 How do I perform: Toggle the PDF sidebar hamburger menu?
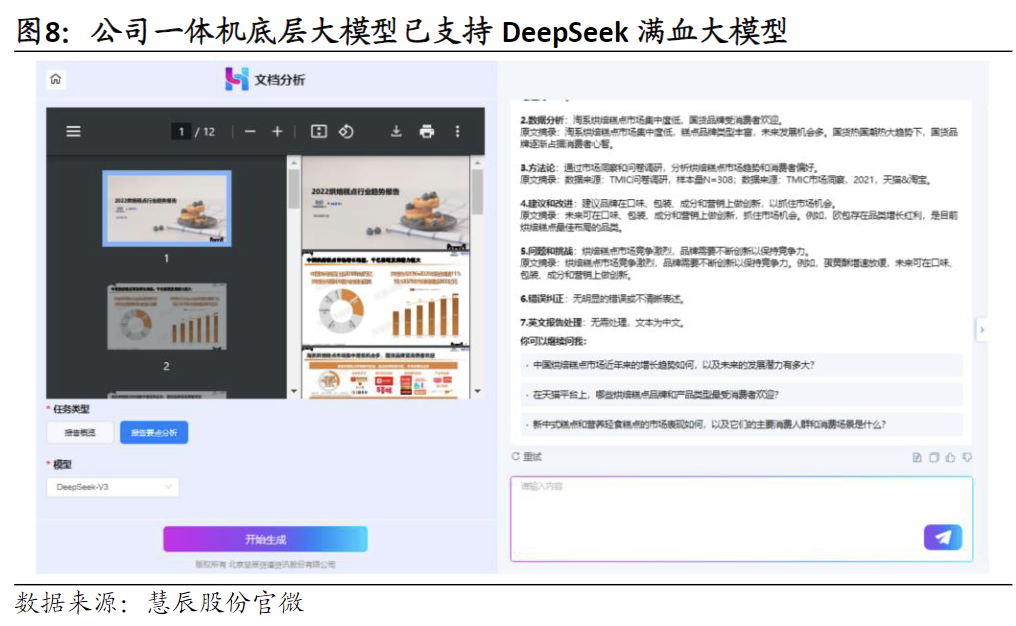pyautogui.click(x=73, y=131)
